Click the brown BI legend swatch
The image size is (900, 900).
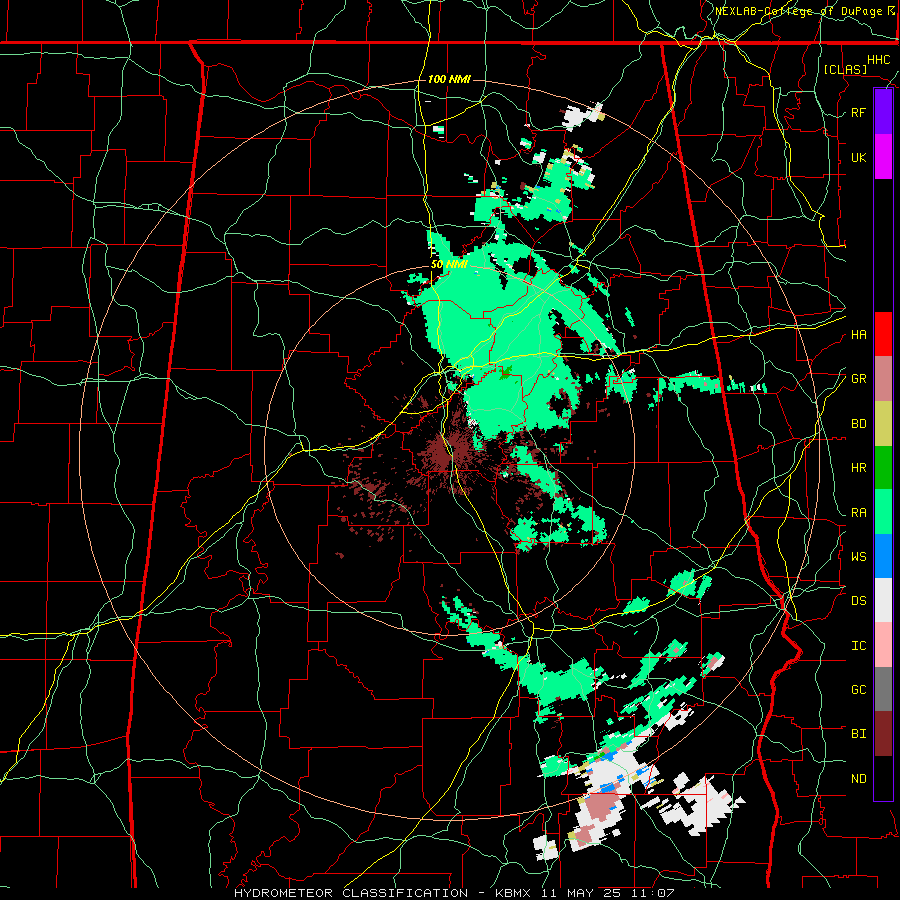pyautogui.click(x=883, y=734)
